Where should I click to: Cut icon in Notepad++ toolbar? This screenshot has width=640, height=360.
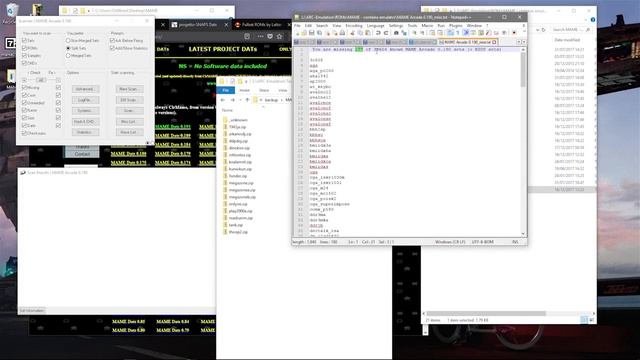coord(353,33)
